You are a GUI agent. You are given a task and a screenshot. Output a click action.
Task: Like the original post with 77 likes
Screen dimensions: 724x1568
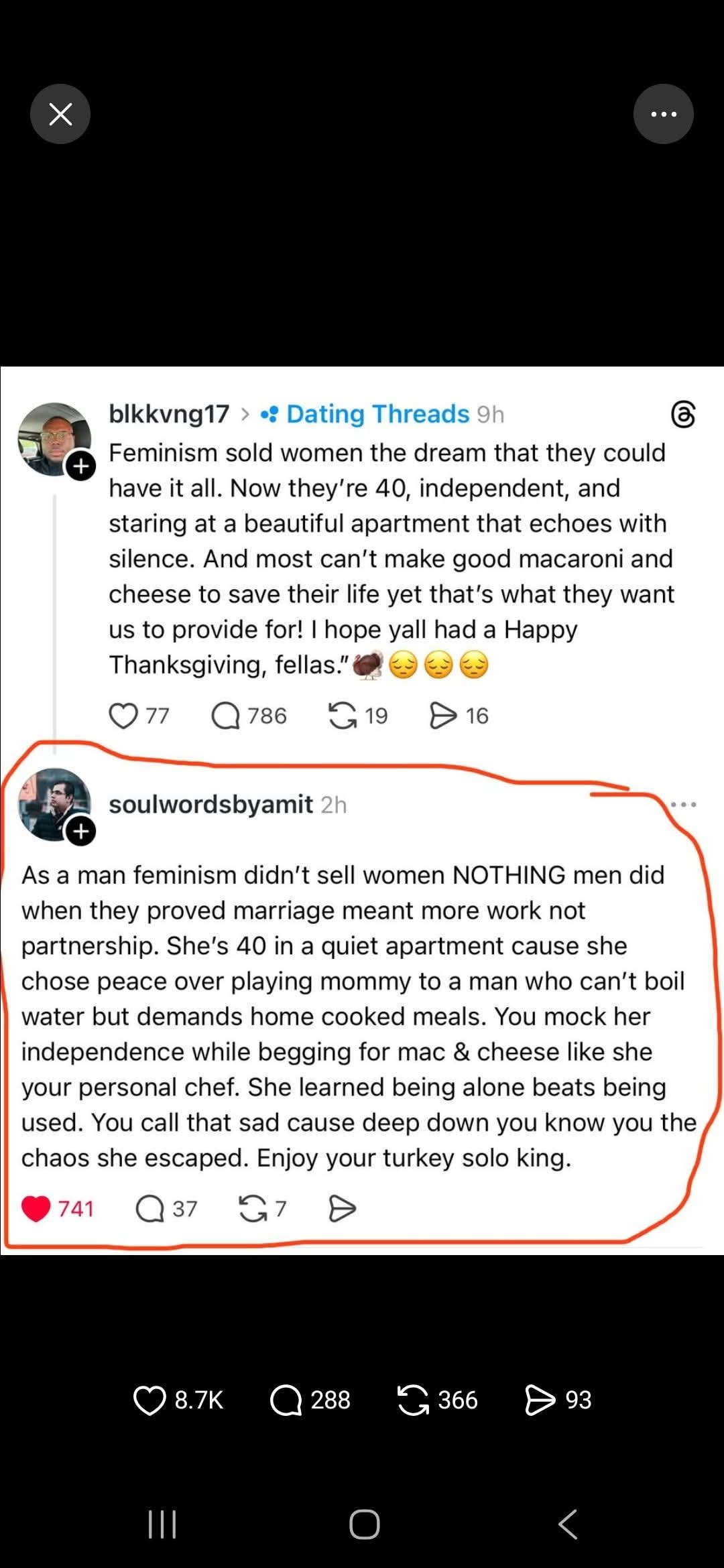tap(123, 716)
